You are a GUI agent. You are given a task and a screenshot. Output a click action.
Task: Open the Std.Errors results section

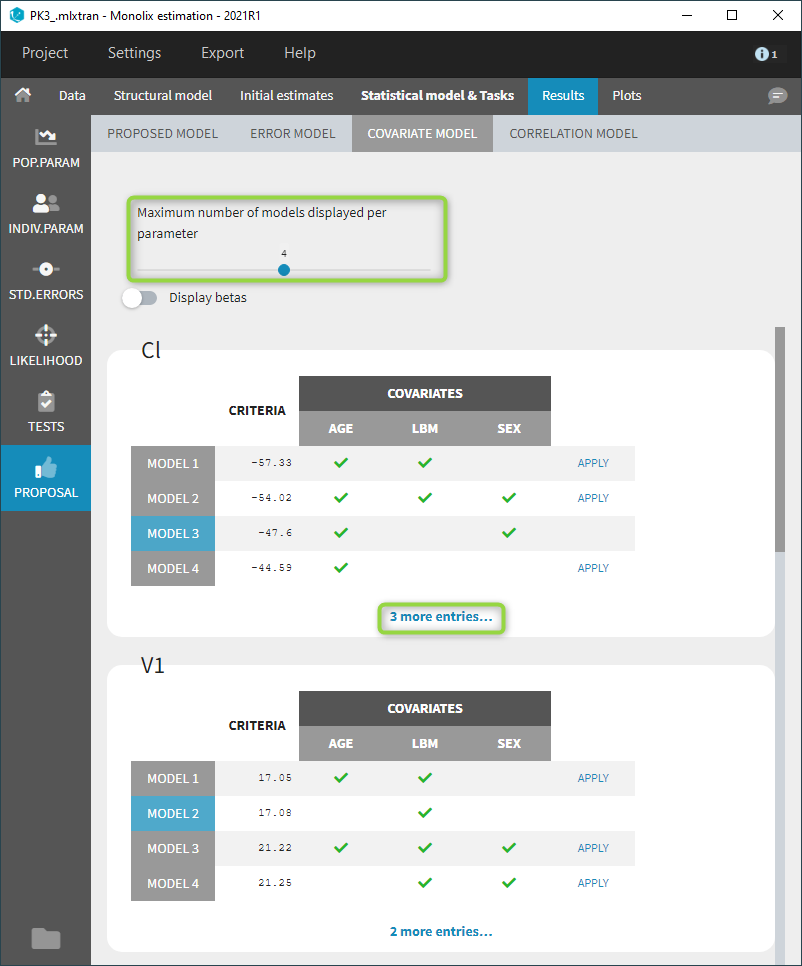coord(45,278)
